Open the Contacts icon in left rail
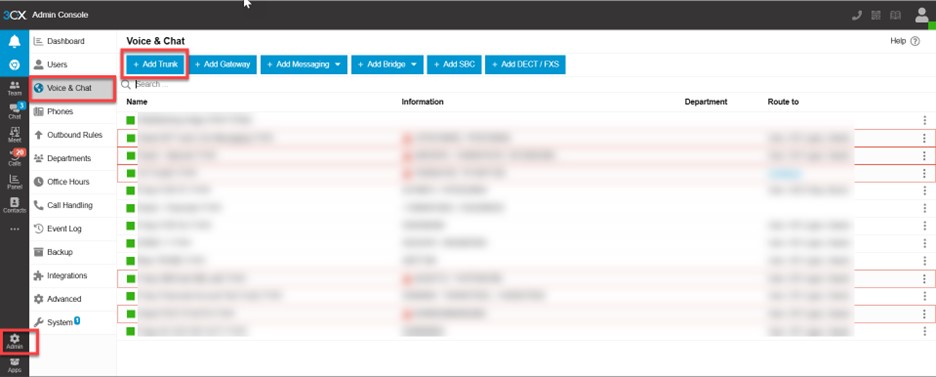The image size is (936, 377). (14, 205)
